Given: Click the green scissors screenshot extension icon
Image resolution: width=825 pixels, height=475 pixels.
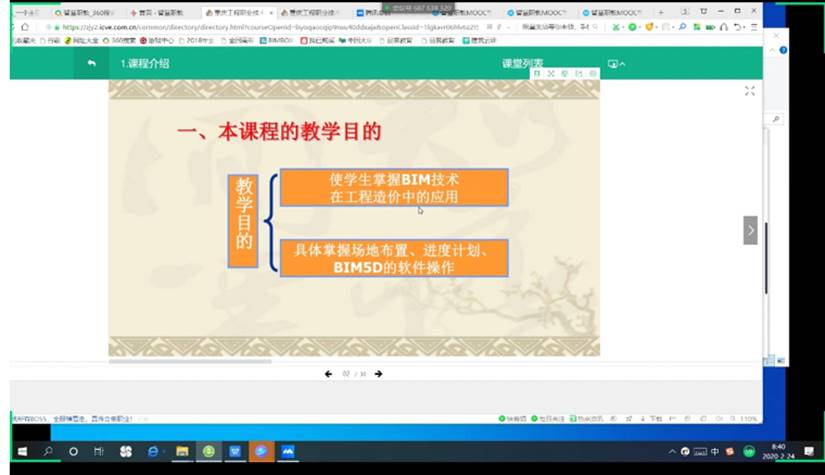Looking at the screenshot, I should point(615,27).
